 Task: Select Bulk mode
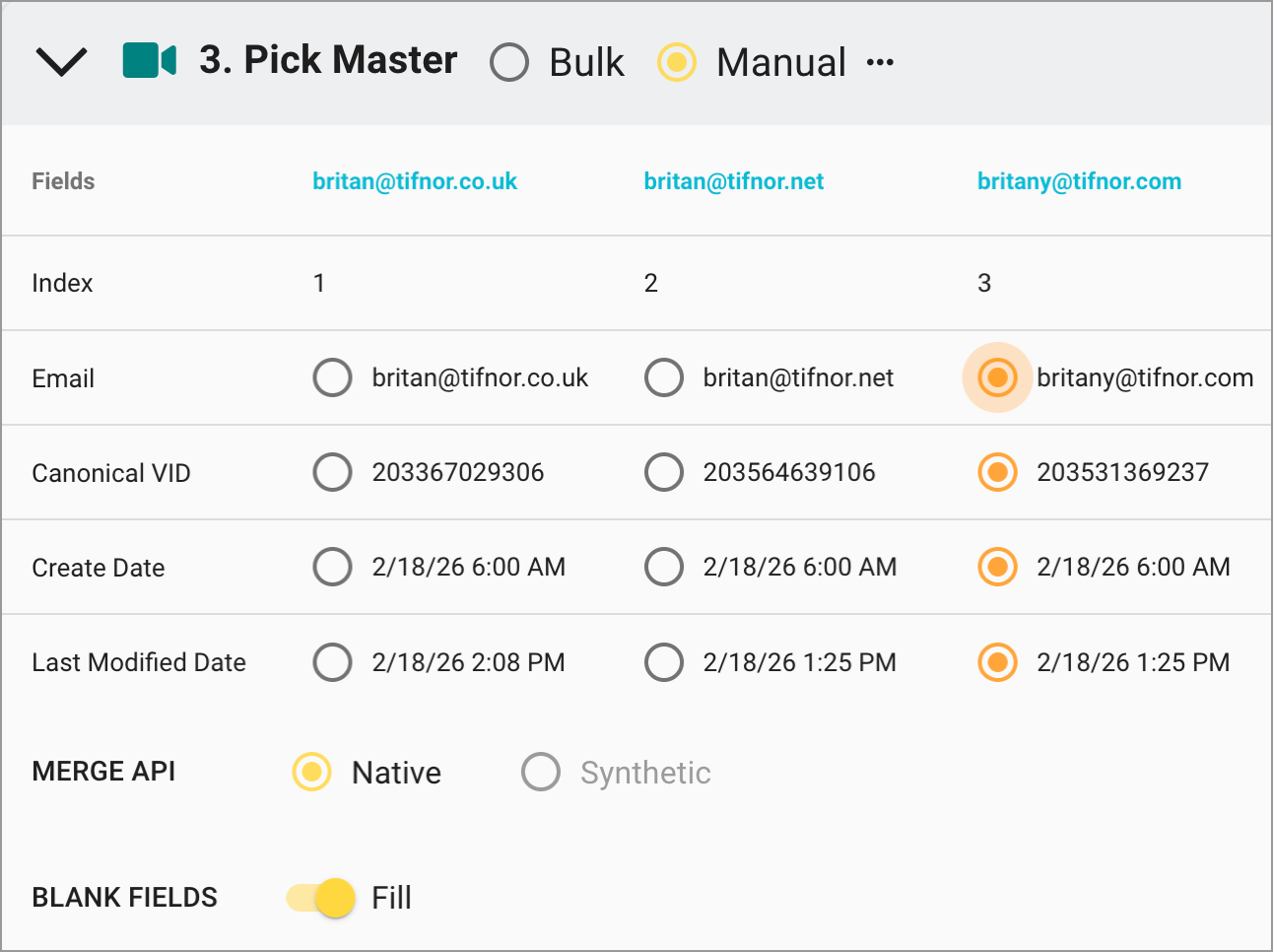[509, 62]
